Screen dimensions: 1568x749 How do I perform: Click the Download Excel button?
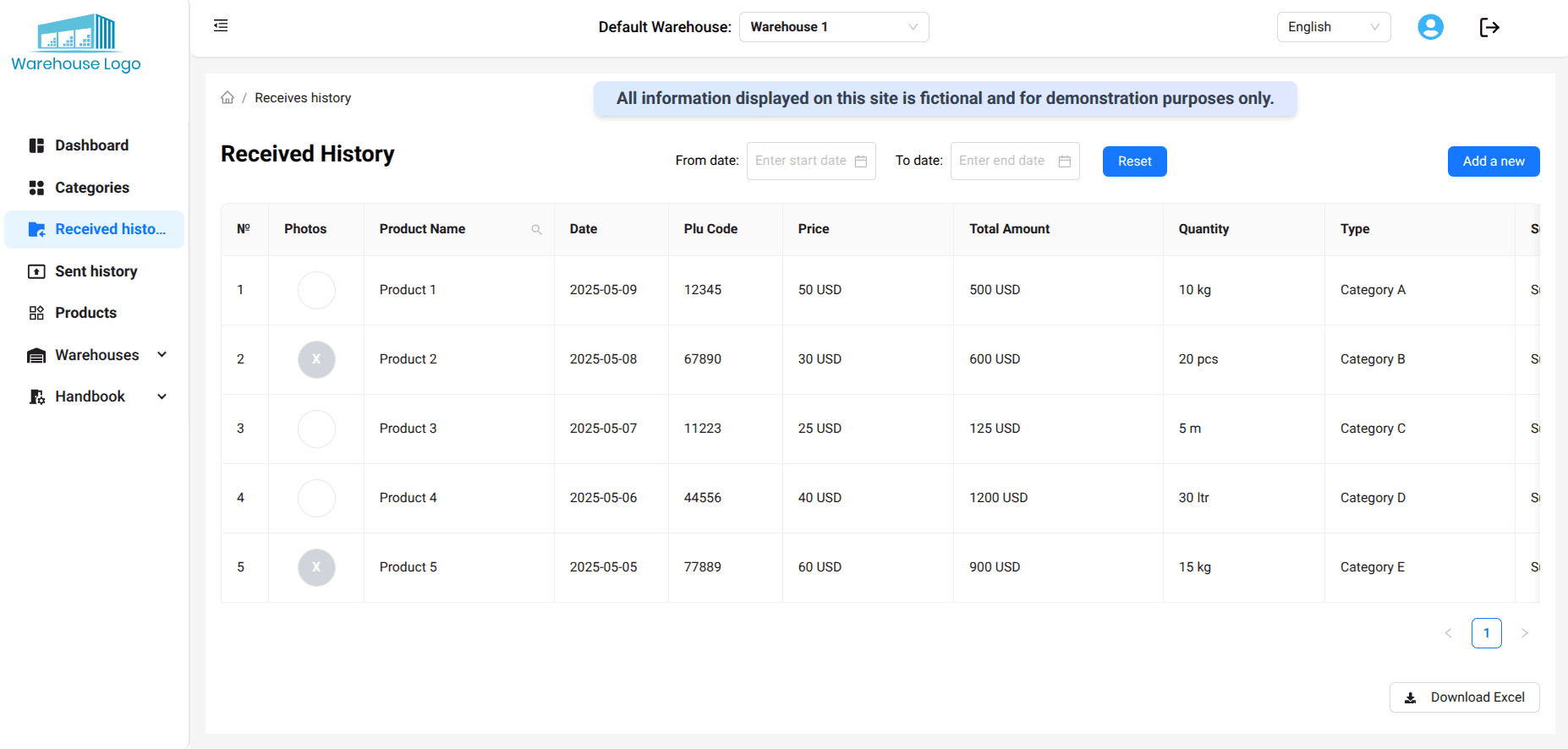point(1464,697)
